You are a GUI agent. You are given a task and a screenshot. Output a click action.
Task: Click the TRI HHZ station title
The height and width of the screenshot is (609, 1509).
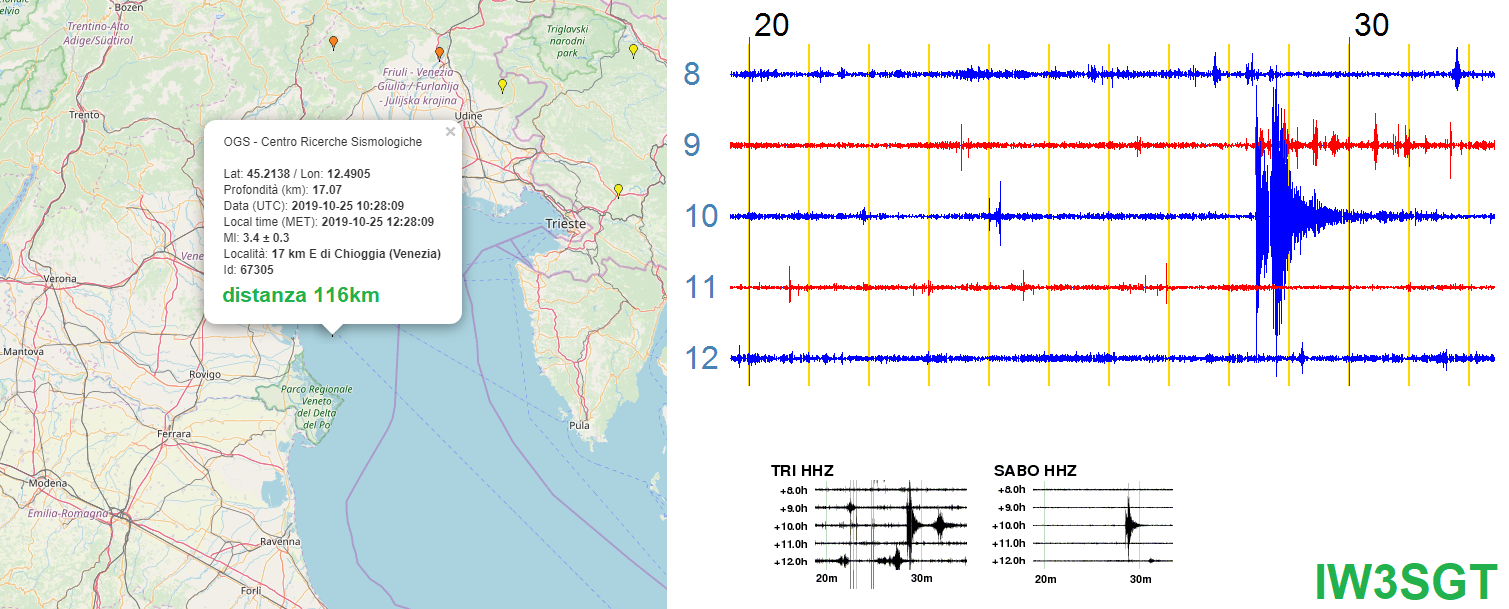tap(802, 470)
